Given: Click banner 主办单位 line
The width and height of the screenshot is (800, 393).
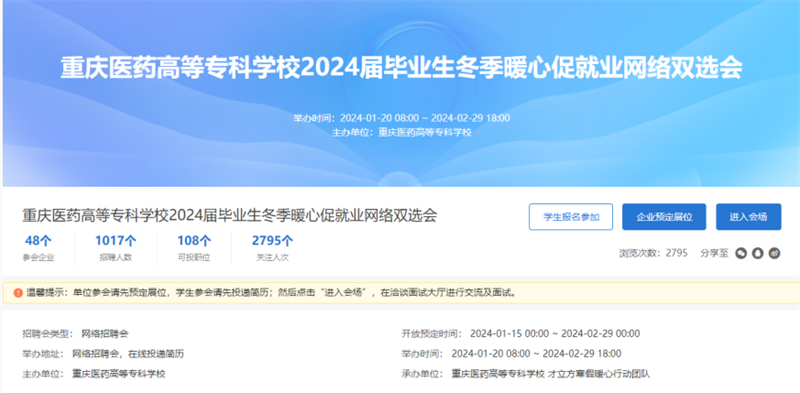Looking at the screenshot, I should 402,133.
